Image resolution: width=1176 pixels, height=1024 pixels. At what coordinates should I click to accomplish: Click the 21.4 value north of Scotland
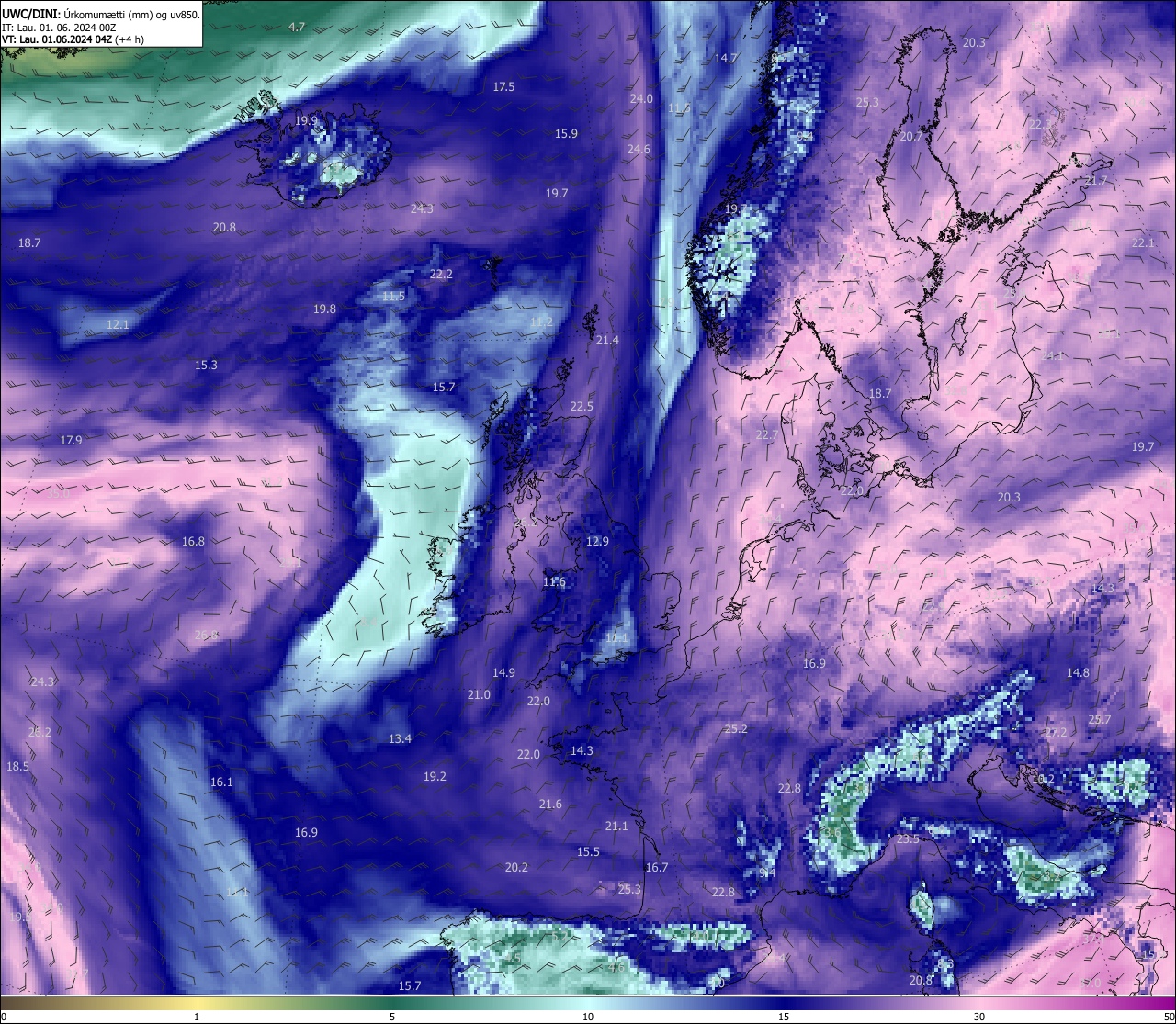click(x=607, y=341)
